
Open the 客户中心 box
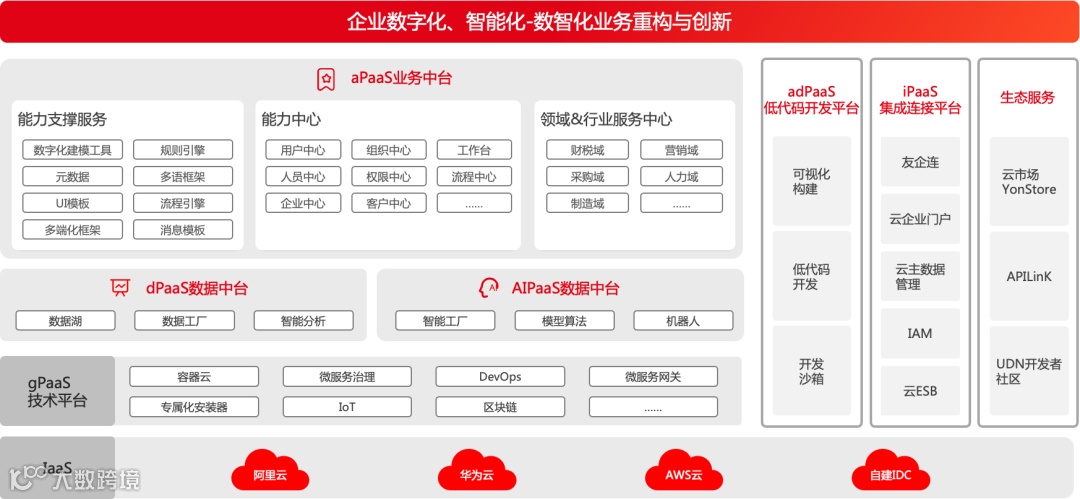pyautogui.click(x=389, y=203)
